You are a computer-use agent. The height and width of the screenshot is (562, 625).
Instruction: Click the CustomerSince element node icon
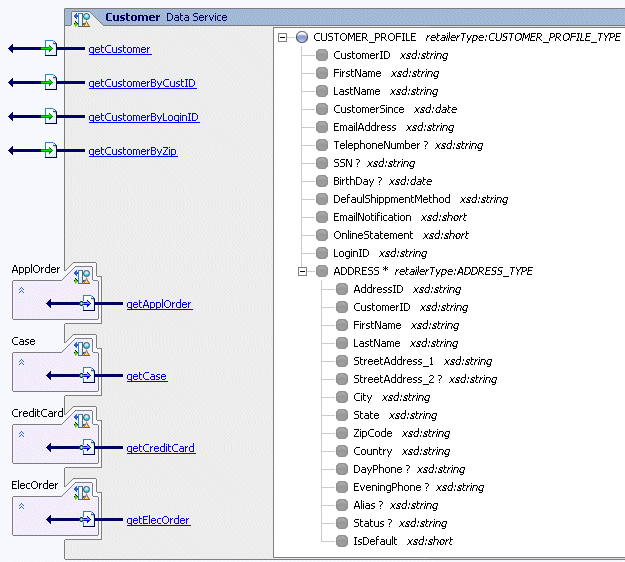(x=322, y=109)
